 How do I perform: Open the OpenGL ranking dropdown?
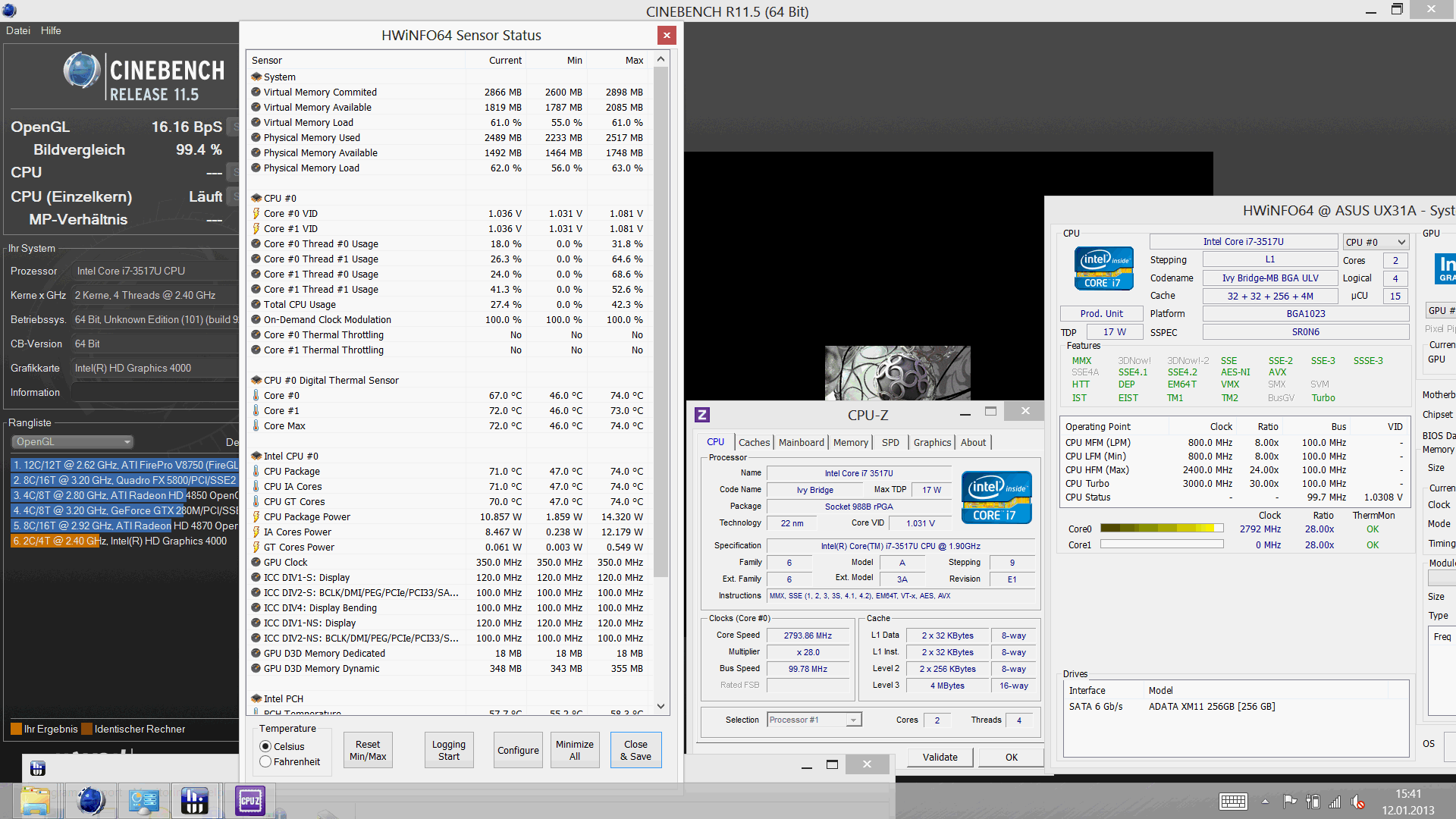pyautogui.click(x=73, y=441)
